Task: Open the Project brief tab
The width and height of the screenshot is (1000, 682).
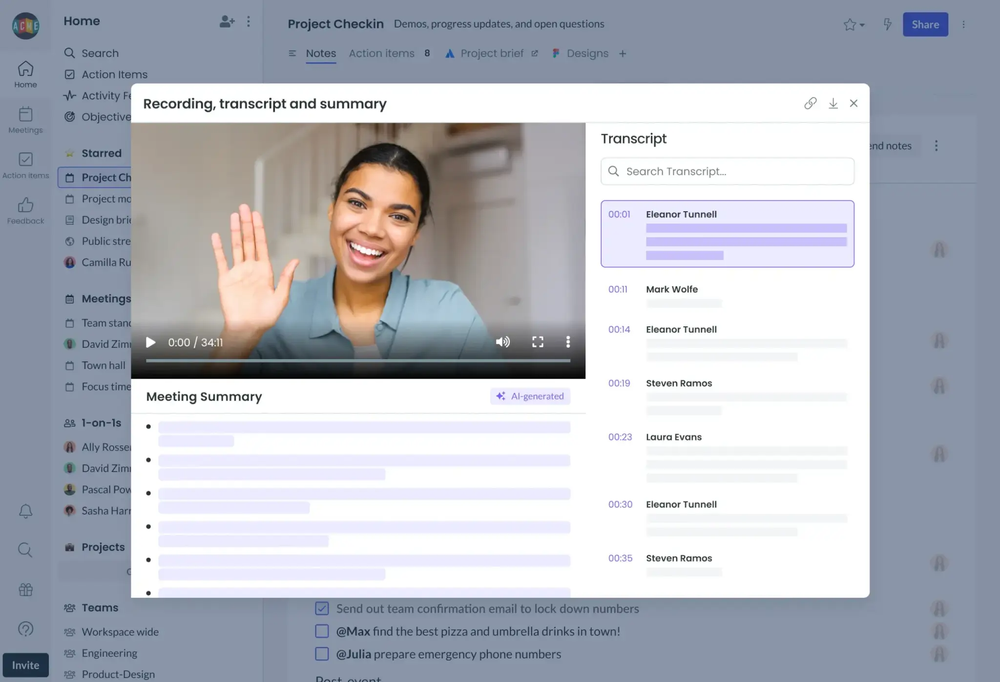Action: [492, 54]
